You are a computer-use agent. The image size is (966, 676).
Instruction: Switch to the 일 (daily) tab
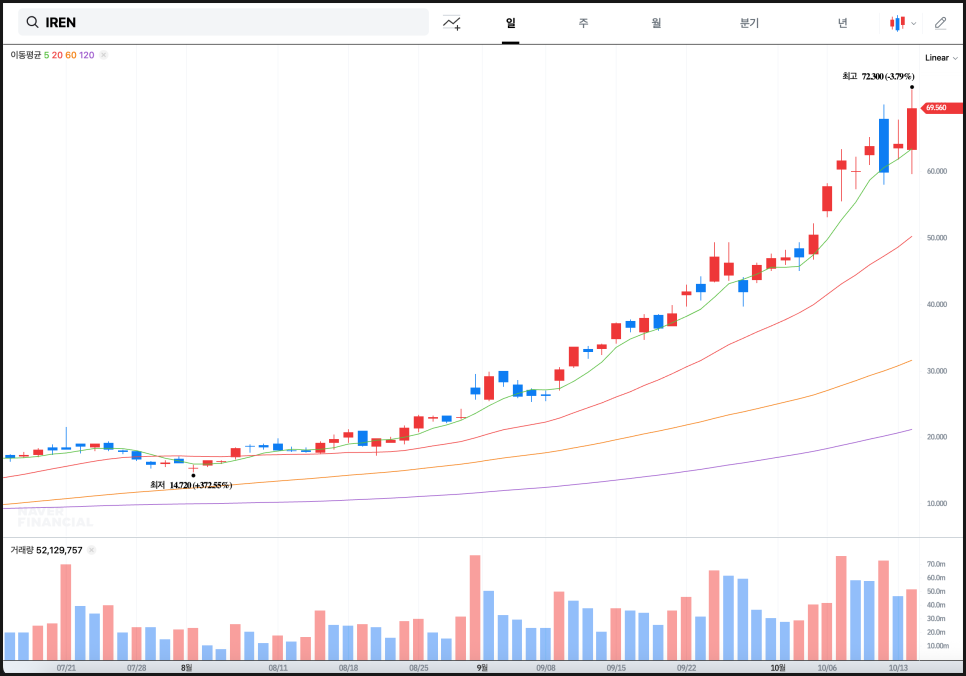[x=510, y=22]
